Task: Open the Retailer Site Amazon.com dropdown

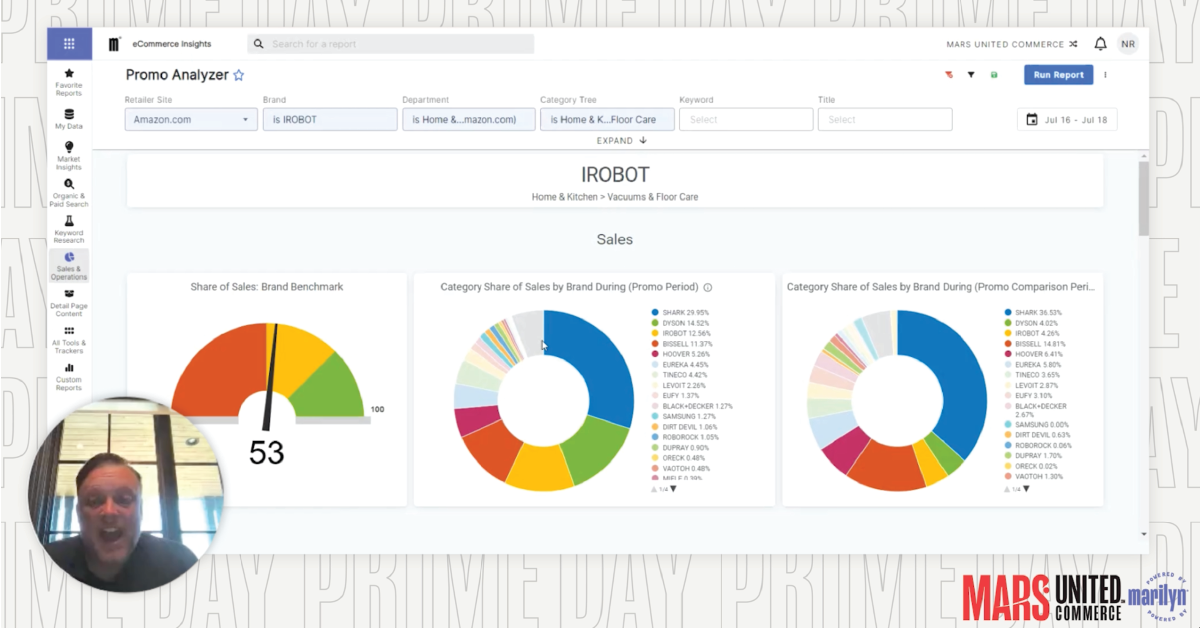Action: (191, 119)
